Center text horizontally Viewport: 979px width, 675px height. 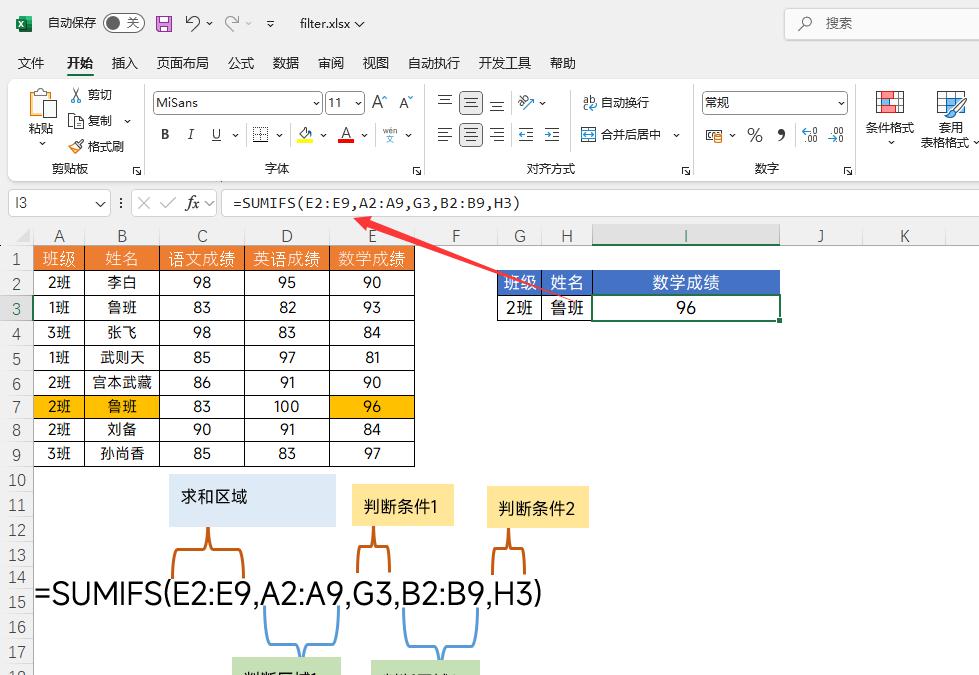471,134
